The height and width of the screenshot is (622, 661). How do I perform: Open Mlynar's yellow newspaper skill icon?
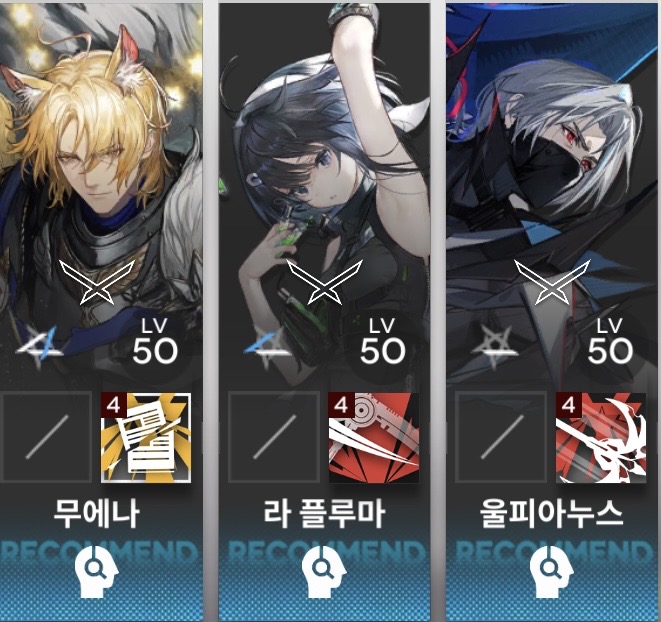pos(146,438)
